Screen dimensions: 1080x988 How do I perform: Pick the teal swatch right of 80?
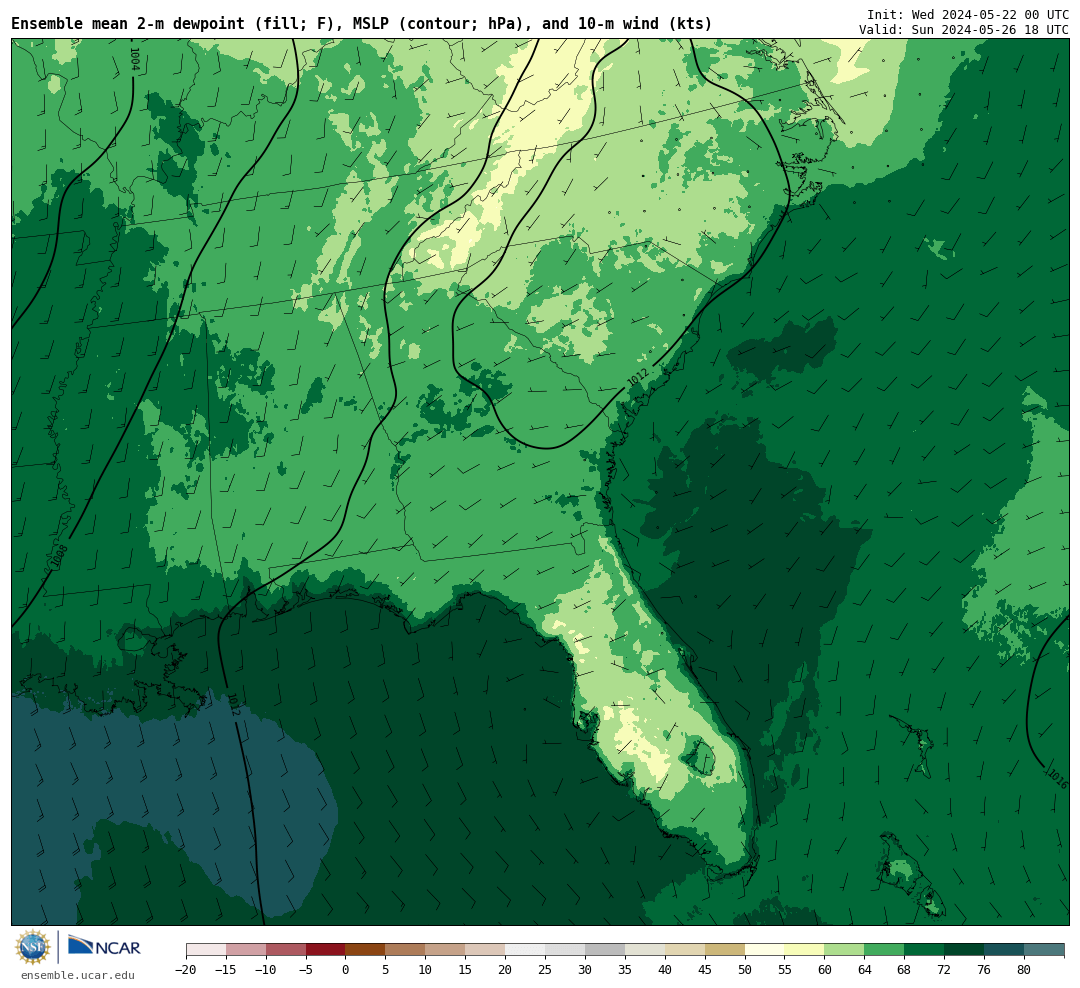[1044, 950]
